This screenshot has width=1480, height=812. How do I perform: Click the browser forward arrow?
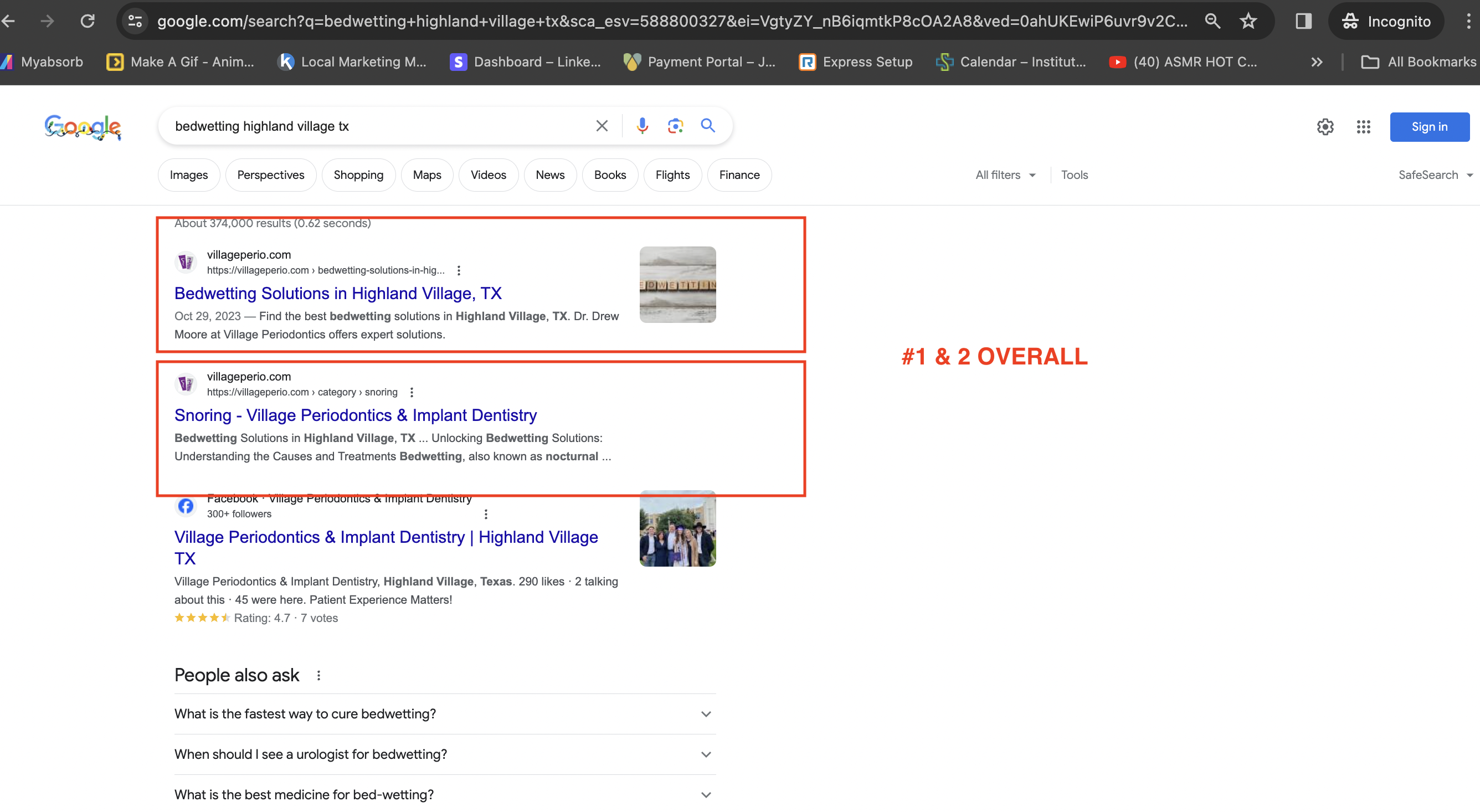(x=47, y=21)
